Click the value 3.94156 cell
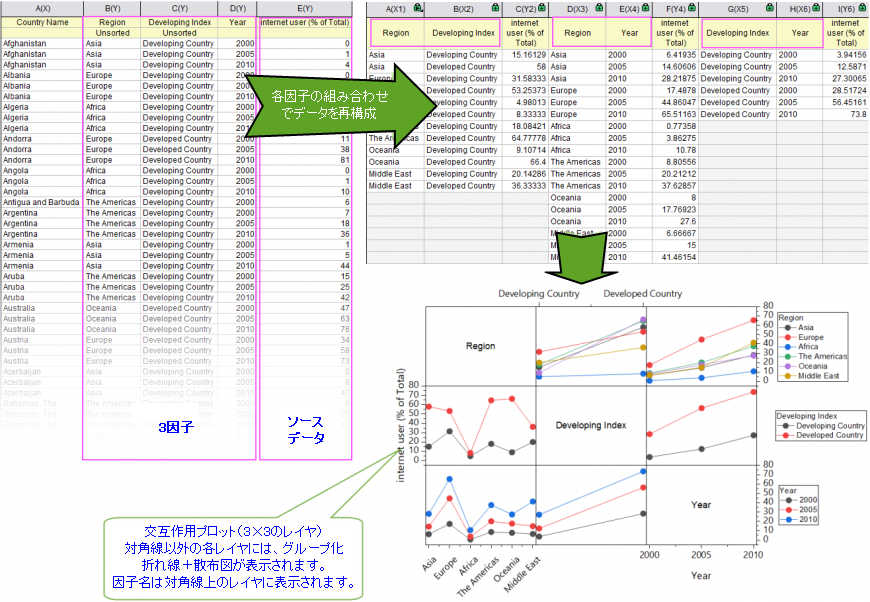Image resolution: width=870 pixels, height=602 pixels. (846, 55)
